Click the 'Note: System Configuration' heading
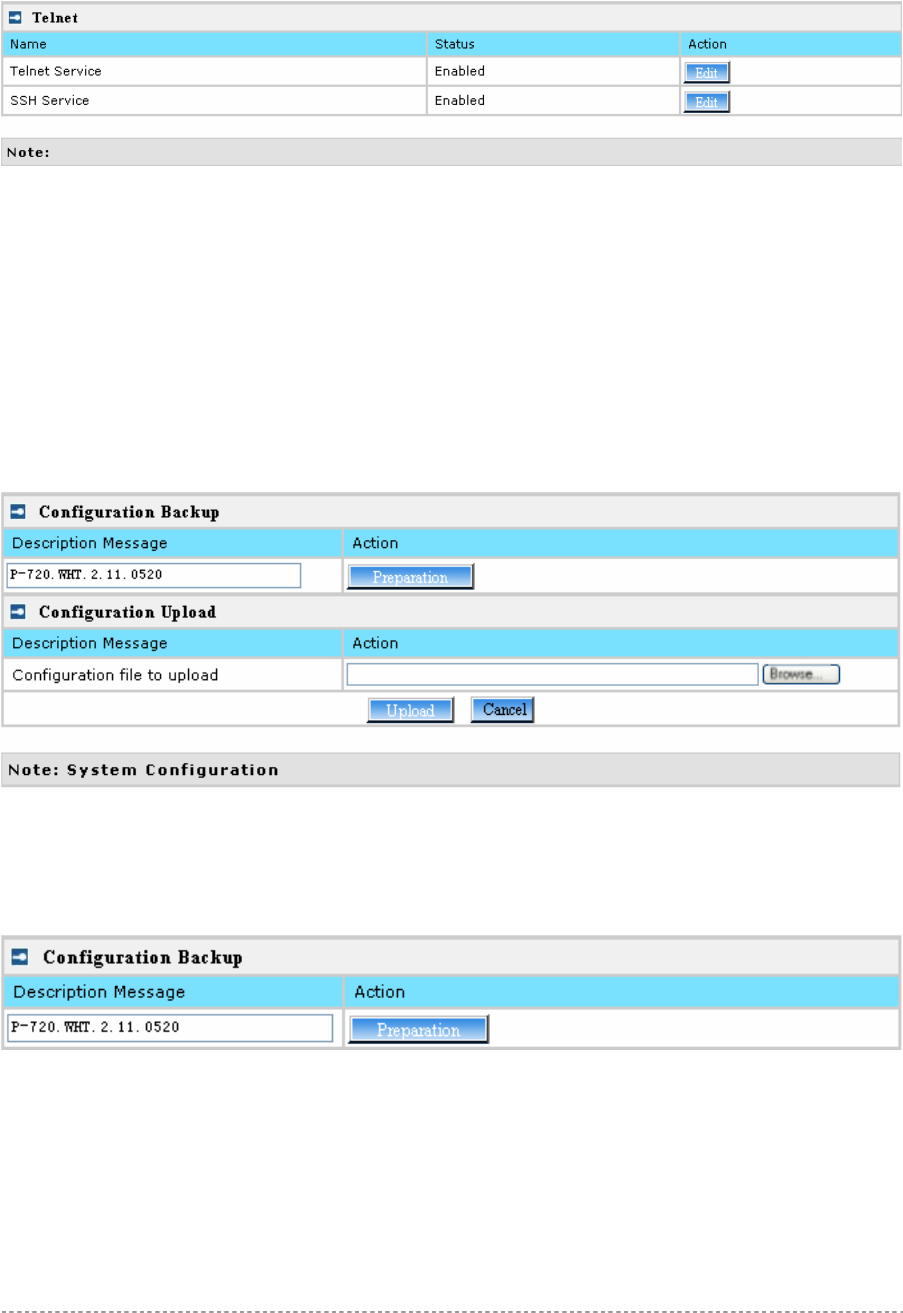 [x=143, y=770]
